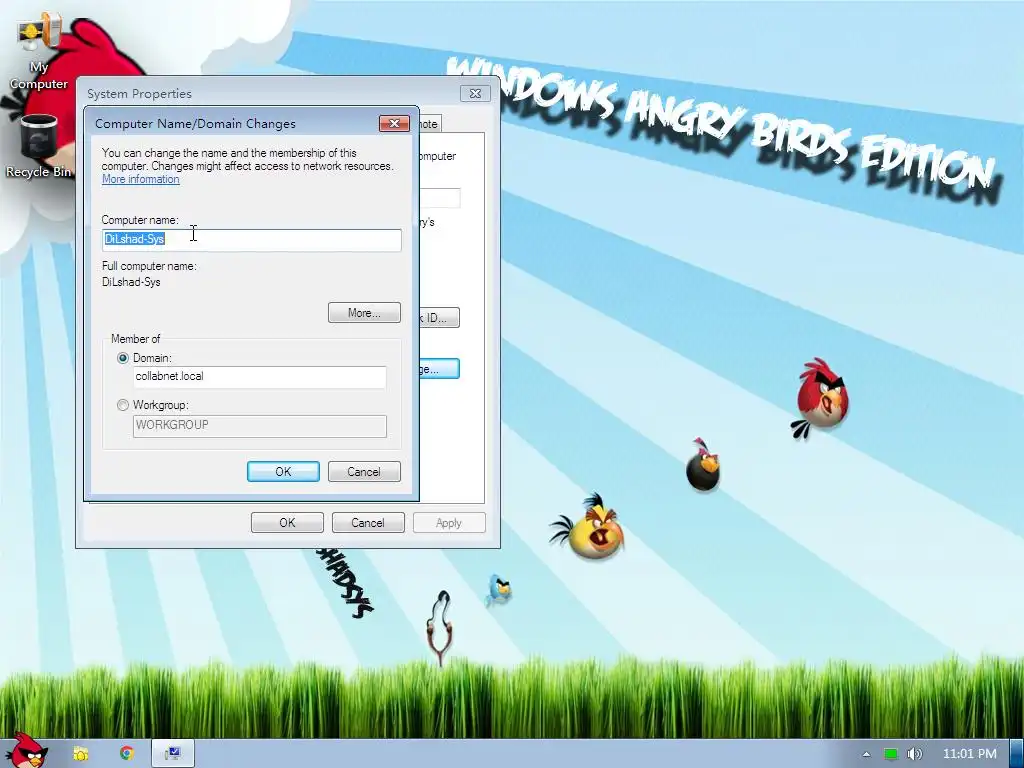Close the Computer Name/Domain Changes dialog
Image resolution: width=1024 pixels, height=768 pixels.
tap(394, 123)
